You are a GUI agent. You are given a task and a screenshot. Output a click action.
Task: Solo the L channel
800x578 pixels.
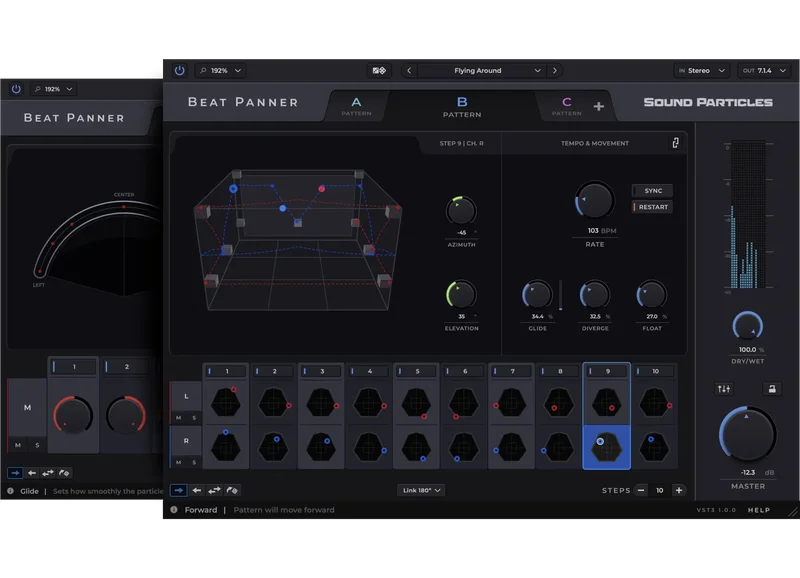194,418
